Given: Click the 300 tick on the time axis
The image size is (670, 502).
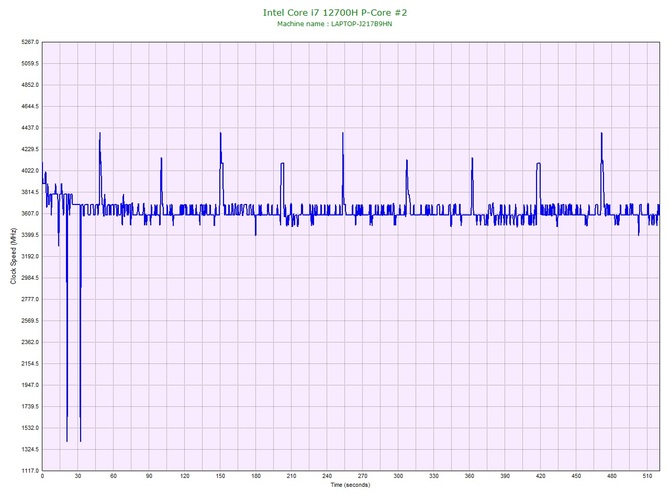Looking at the screenshot, I should [x=398, y=476].
